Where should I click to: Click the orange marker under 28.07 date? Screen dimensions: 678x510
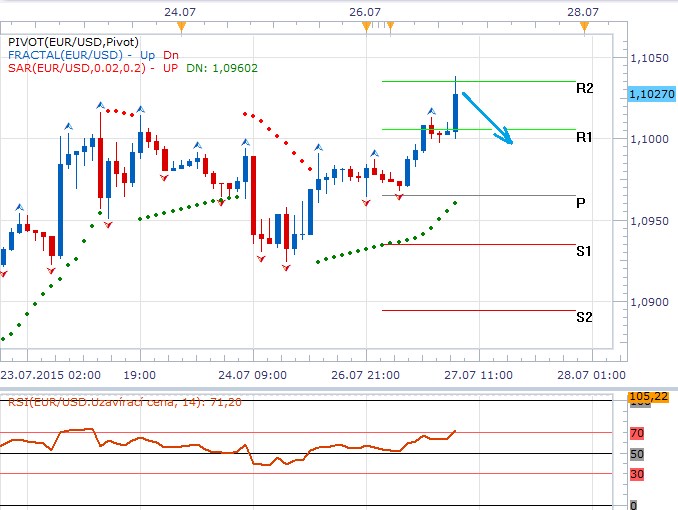click(584, 29)
